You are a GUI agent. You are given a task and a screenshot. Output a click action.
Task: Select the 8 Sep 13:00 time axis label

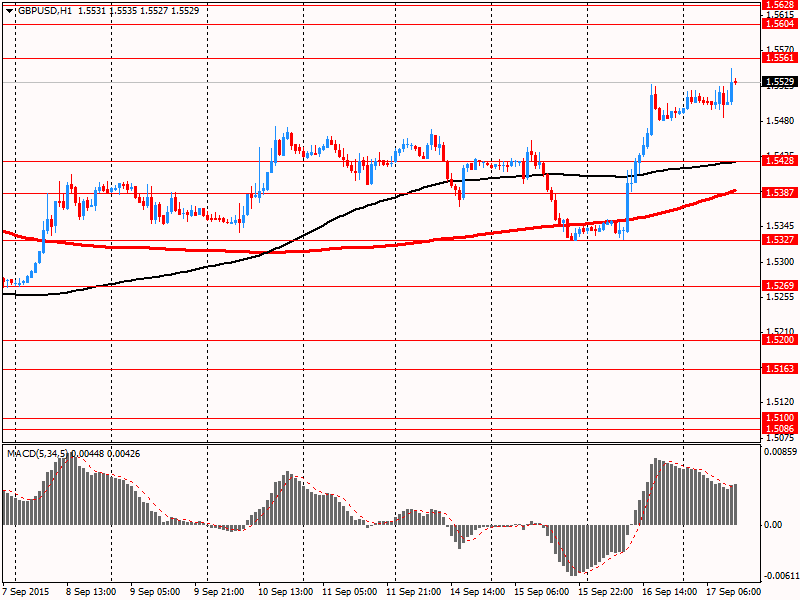click(91, 592)
